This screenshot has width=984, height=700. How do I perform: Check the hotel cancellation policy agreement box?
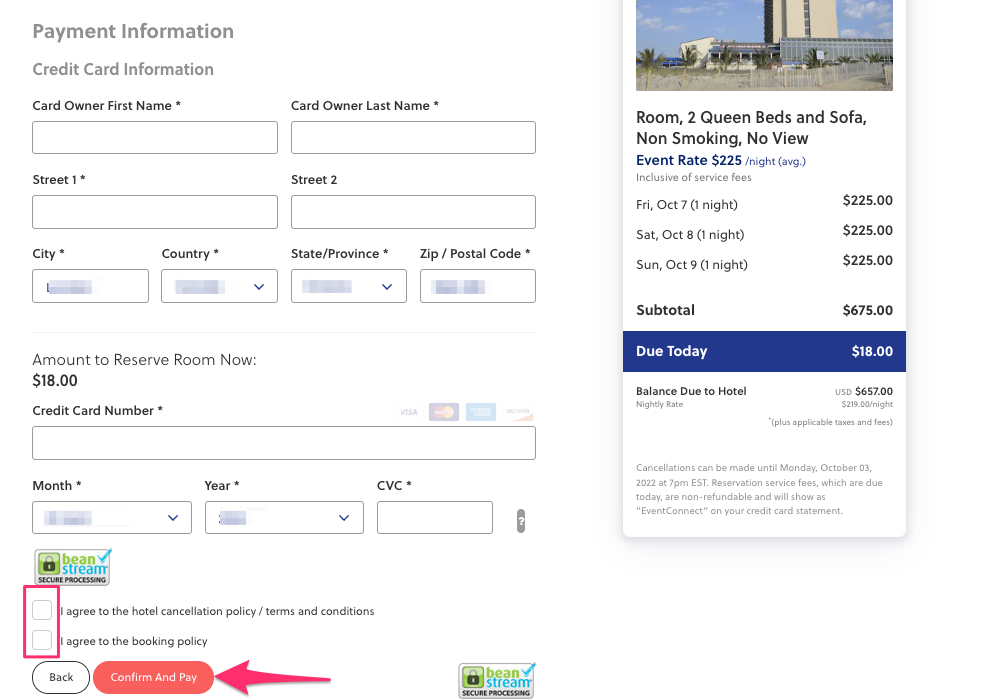tap(41, 609)
